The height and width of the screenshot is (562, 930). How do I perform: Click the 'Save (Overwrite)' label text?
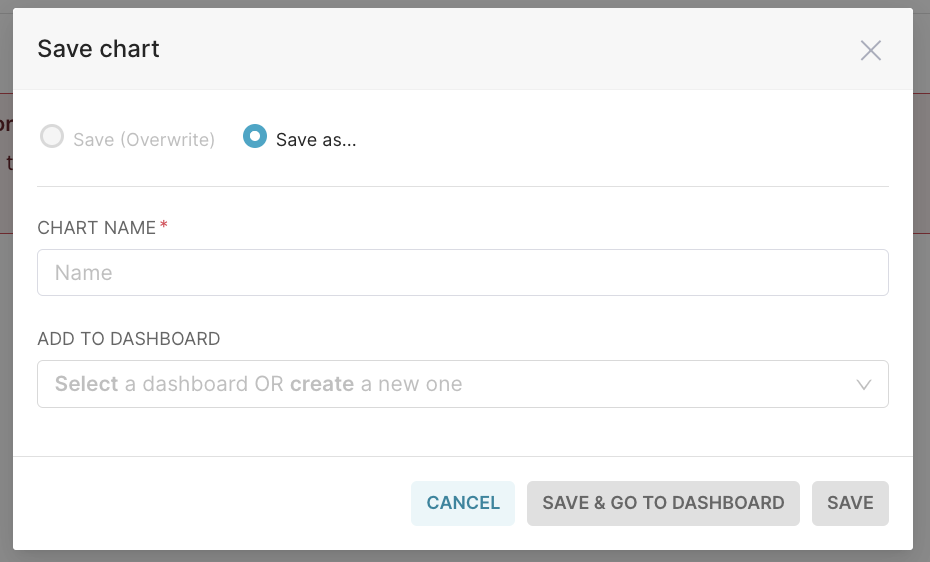pyautogui.click(x=144, y=140)
